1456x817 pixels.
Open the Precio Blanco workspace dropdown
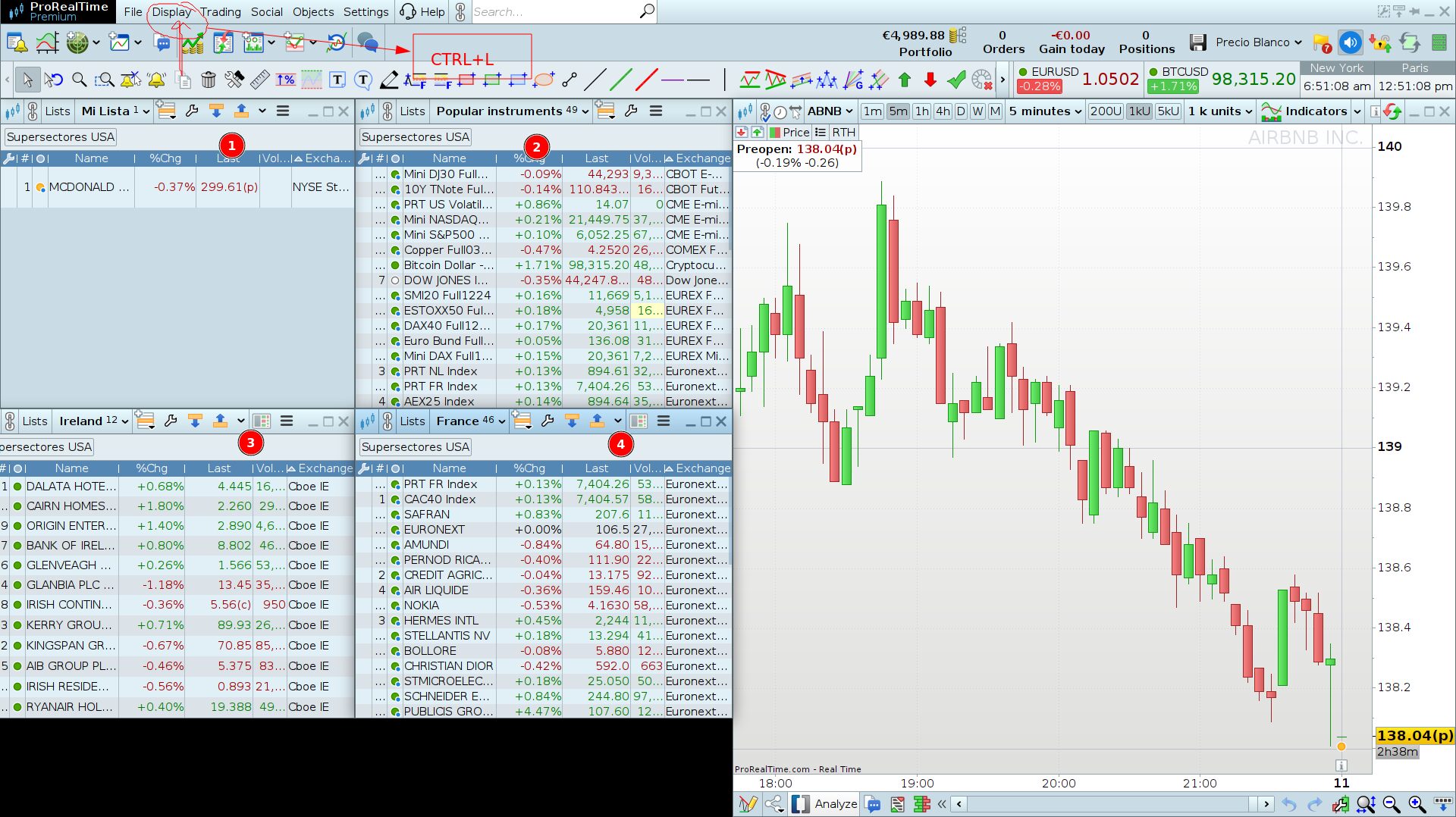click(1258, 42)
